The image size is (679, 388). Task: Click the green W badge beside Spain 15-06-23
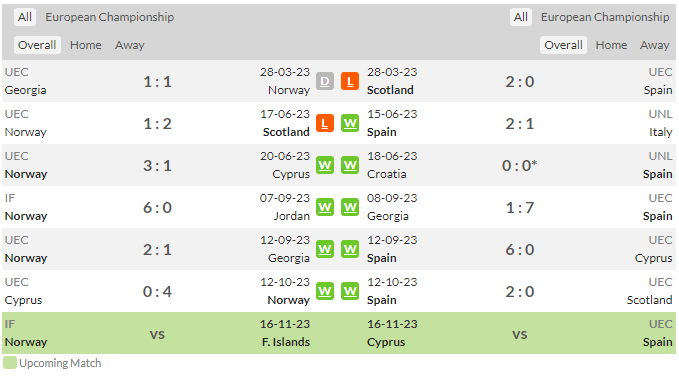click(x=350, y=123)
